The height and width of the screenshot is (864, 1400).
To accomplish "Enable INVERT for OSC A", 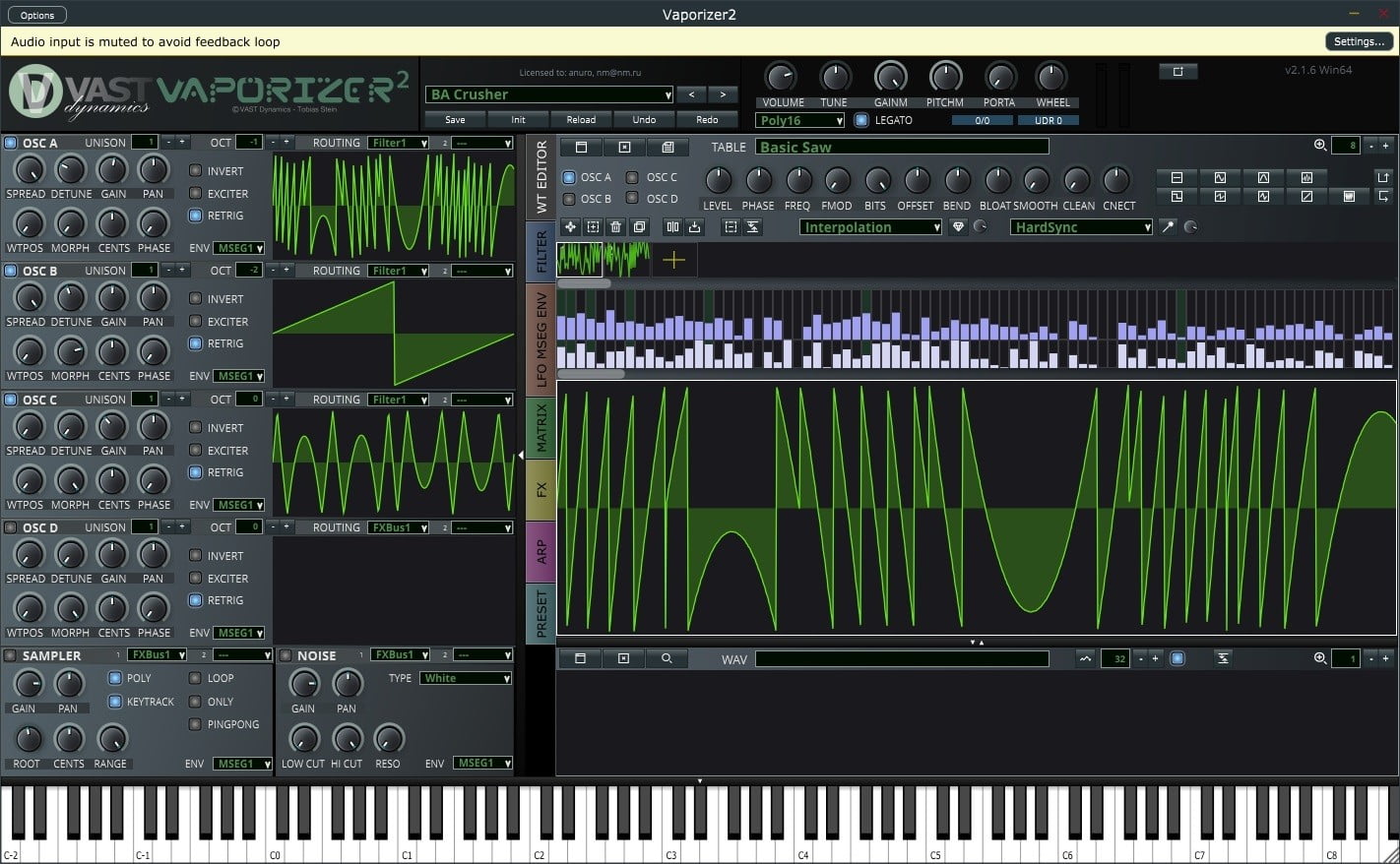I will [x=195, y=171].
